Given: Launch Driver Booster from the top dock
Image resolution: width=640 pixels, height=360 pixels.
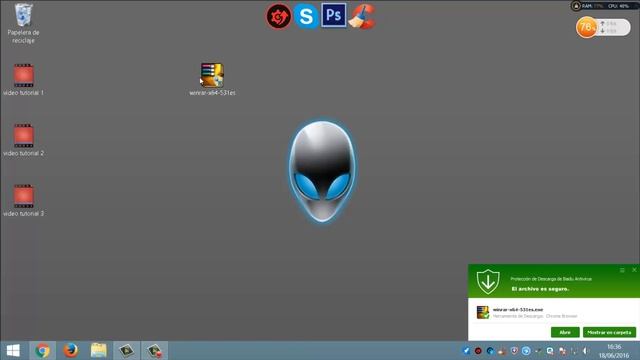Looking at the screenshot, I should [x=279, y=16].
